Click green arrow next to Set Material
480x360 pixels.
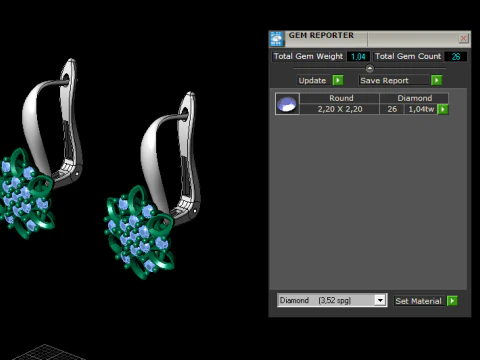click(452, 301)
